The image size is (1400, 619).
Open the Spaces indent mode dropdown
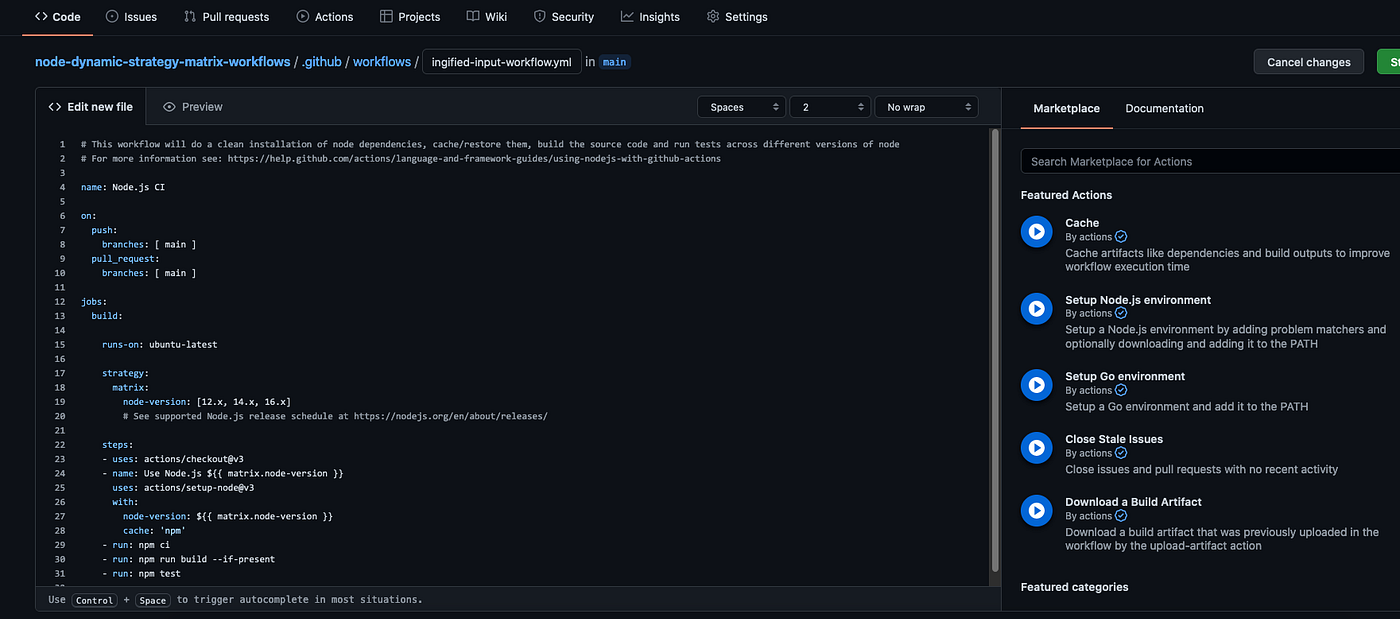[x=741, y=107]
